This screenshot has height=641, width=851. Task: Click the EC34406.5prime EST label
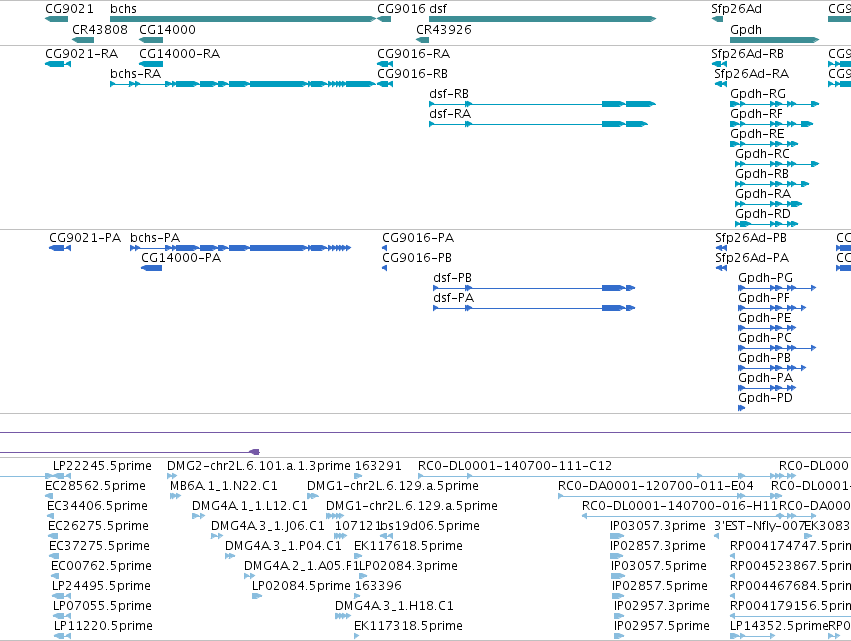tap(98, 506)
